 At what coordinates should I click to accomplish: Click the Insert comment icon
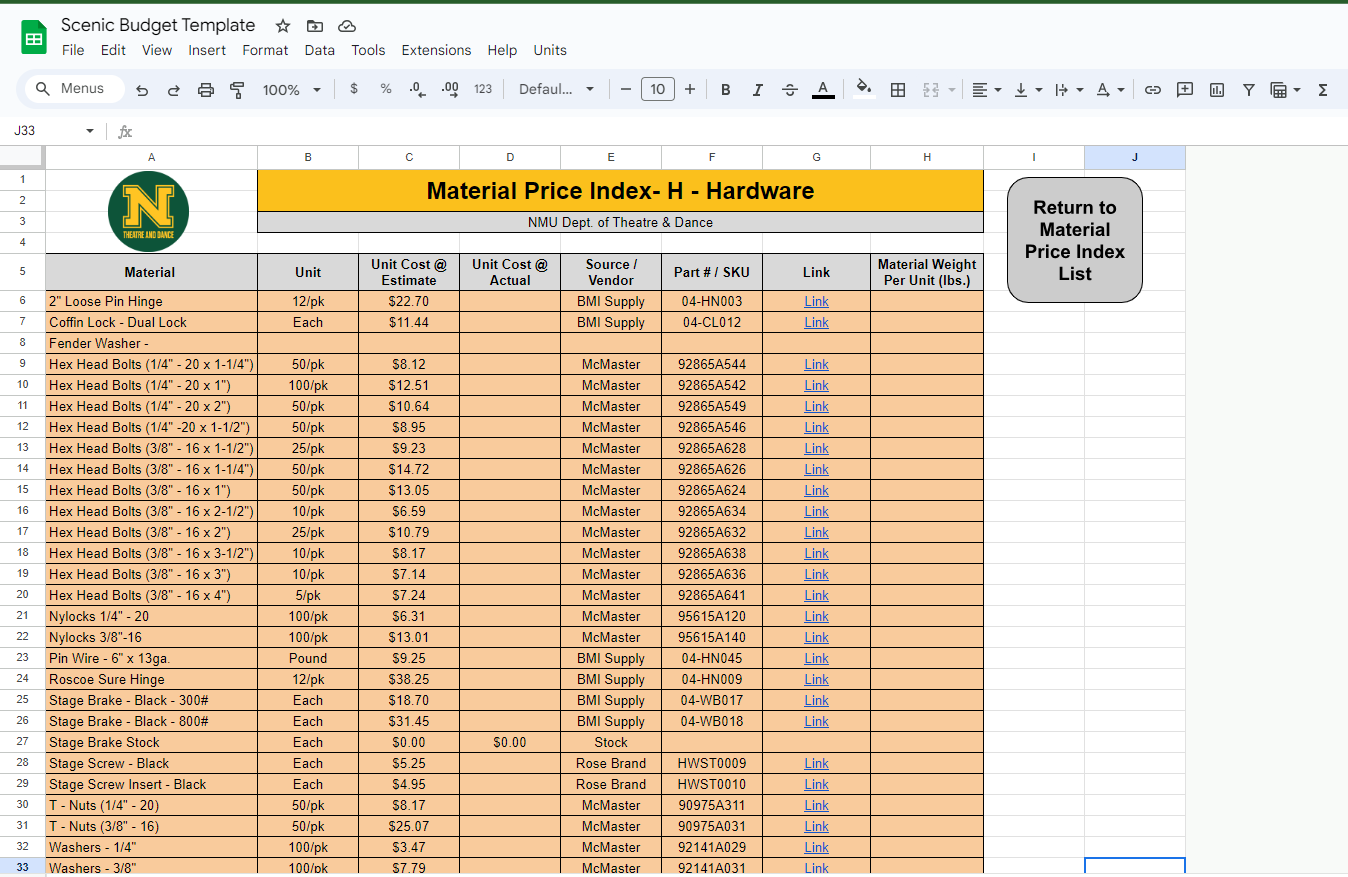1185,90
